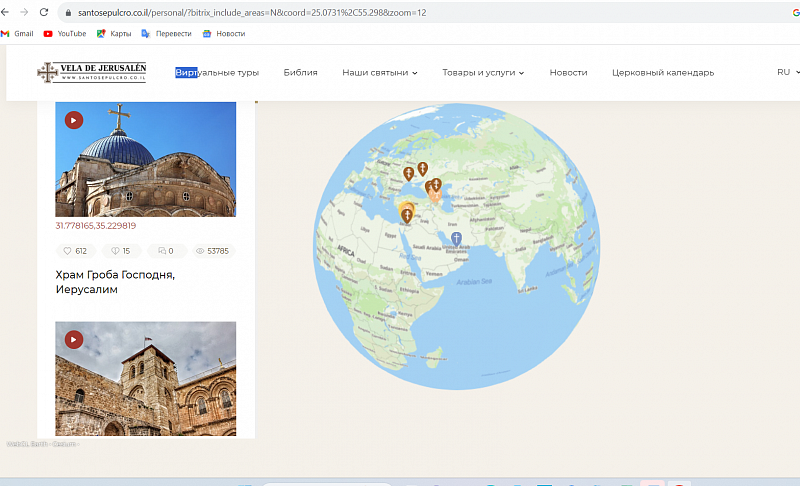The width and height of the screenshot is (800, 486).
Task: Open the RU language selector
Action: [x=787, y=72]
